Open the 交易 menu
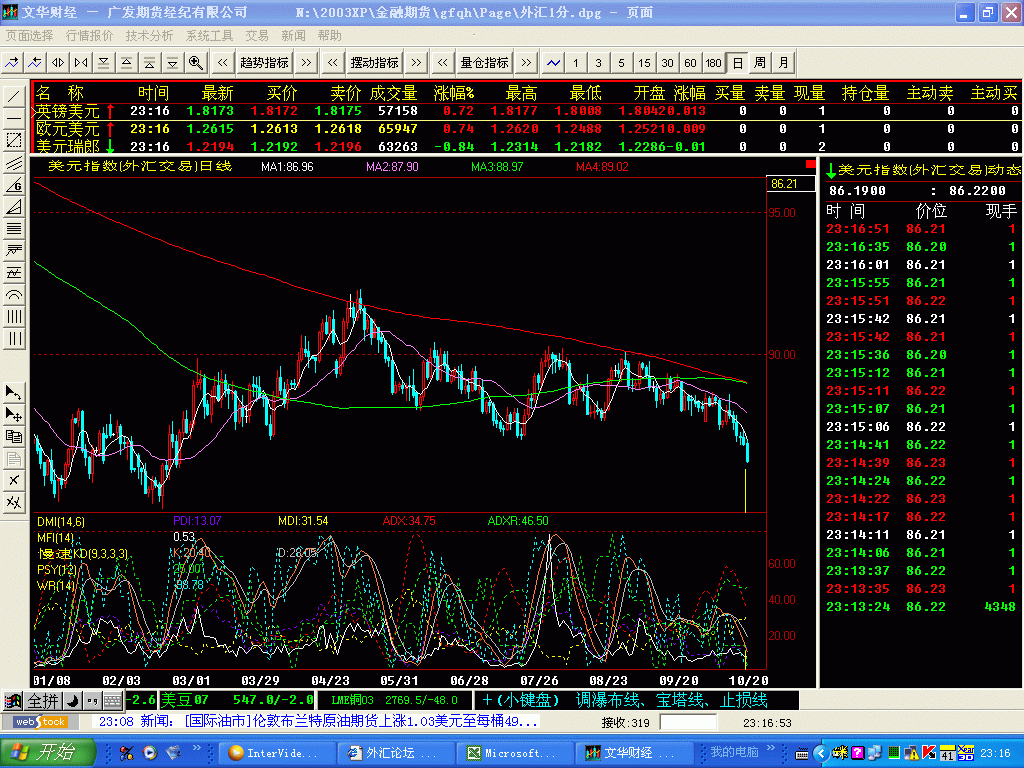 point(257,35)
